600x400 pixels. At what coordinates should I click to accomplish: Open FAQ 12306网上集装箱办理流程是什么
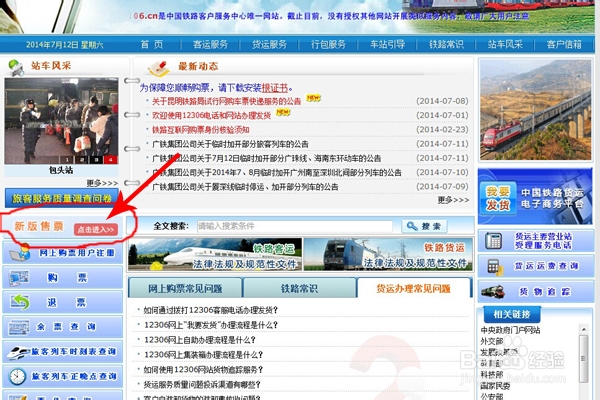click(203, 355)
